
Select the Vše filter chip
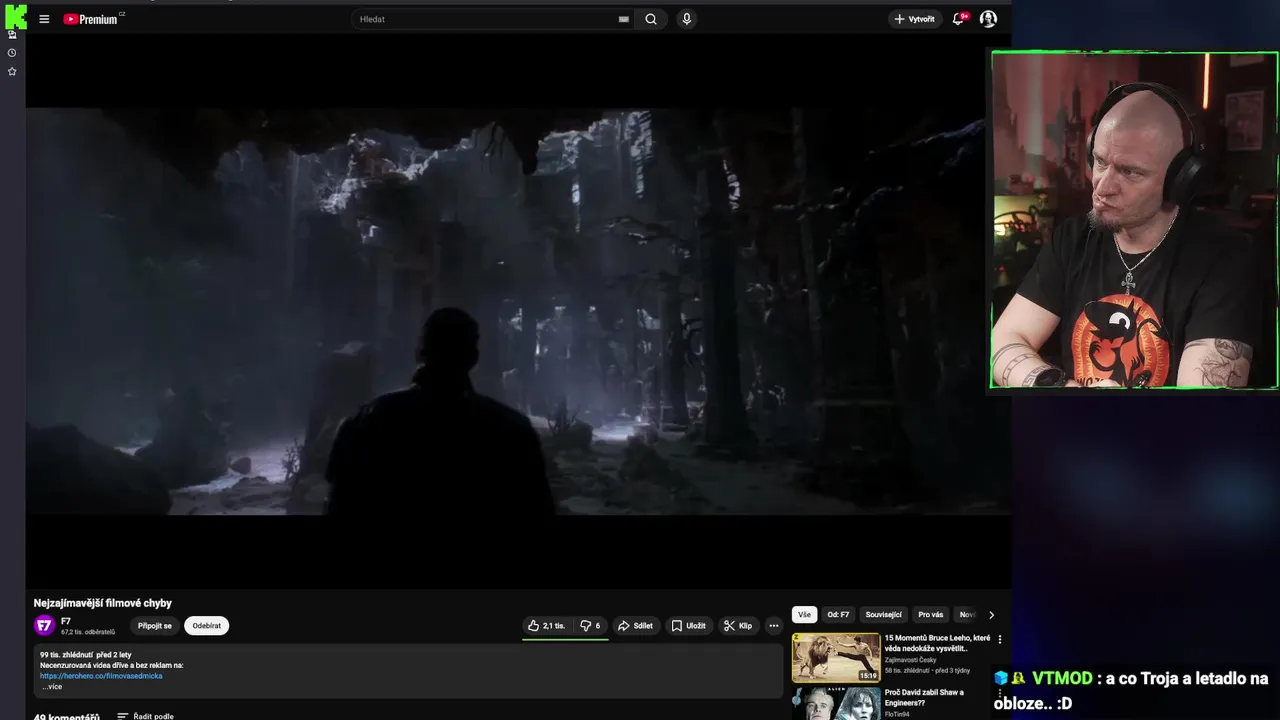(x=805, y=615)
